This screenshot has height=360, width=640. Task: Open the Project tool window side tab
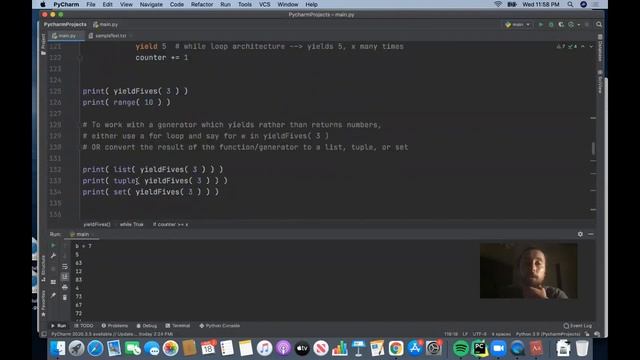(x=43, y=44)
